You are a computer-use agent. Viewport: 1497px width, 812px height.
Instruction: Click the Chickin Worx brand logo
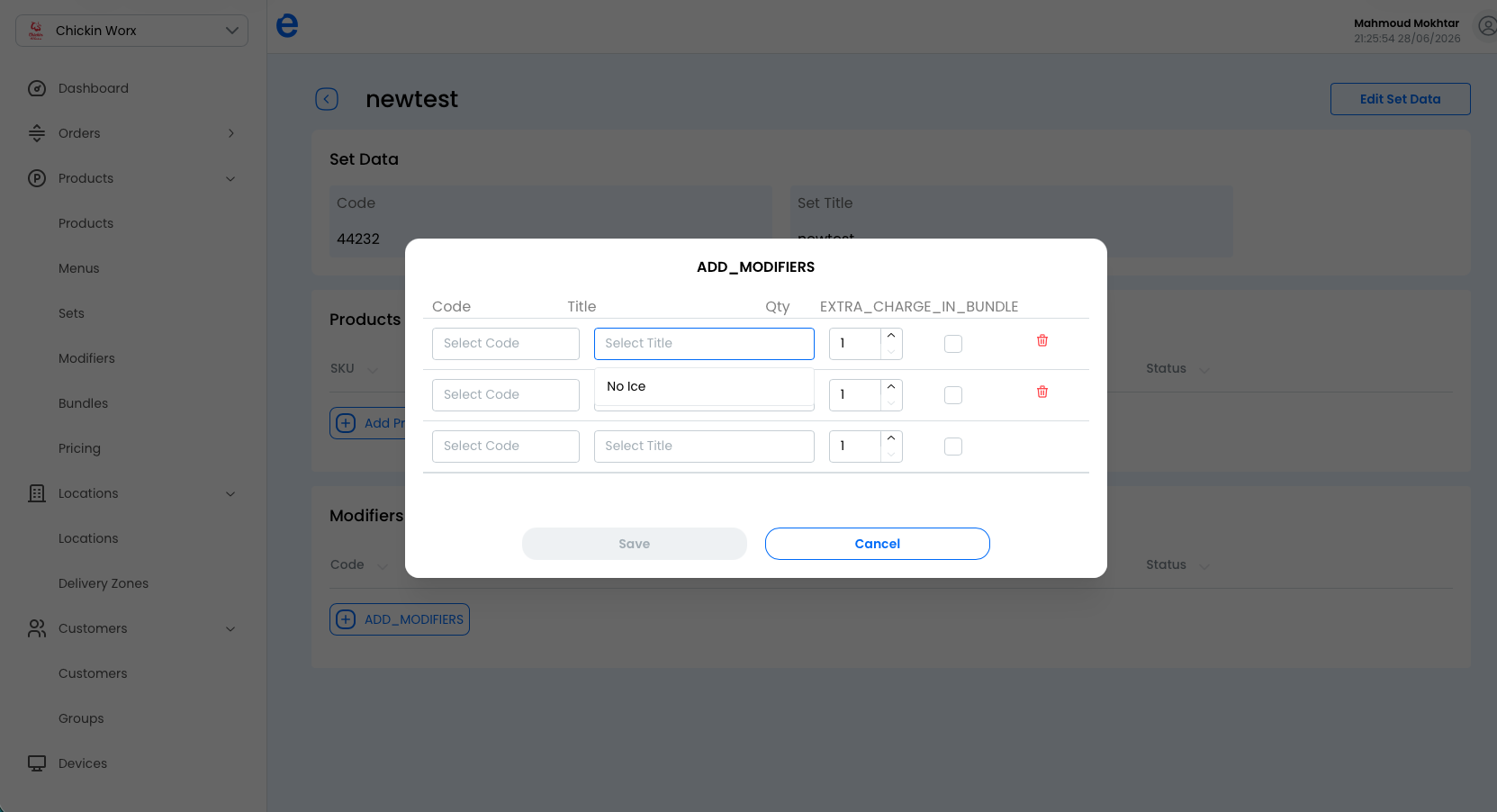point(36,31)
